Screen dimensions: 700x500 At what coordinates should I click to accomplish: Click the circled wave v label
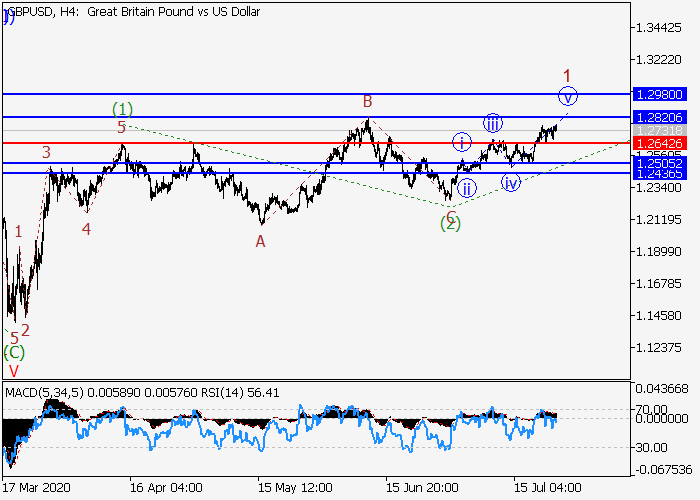(568, 97)
